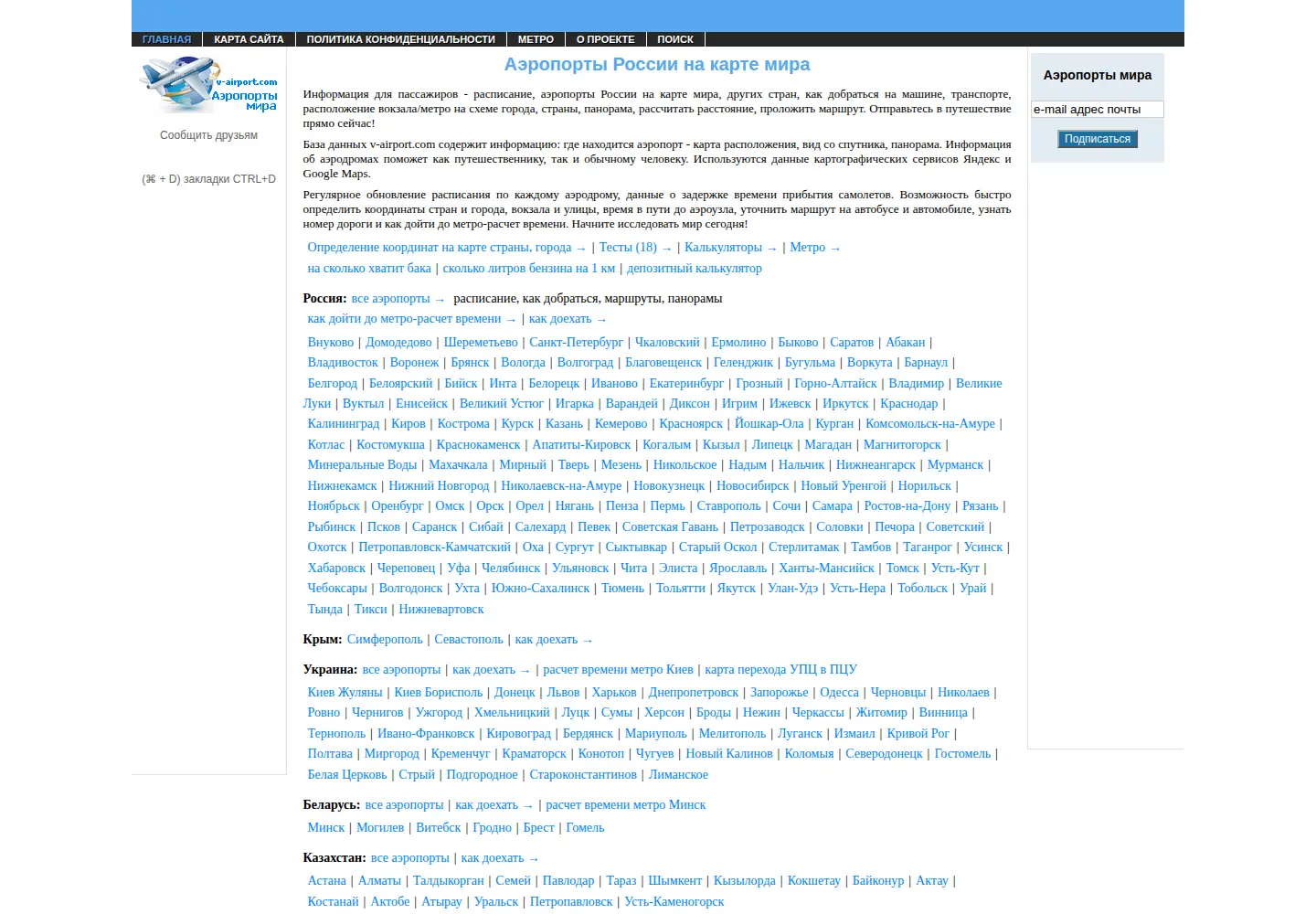
Task: Open Казахстан 'все аэропорты' link
Action: coord(409,858)
